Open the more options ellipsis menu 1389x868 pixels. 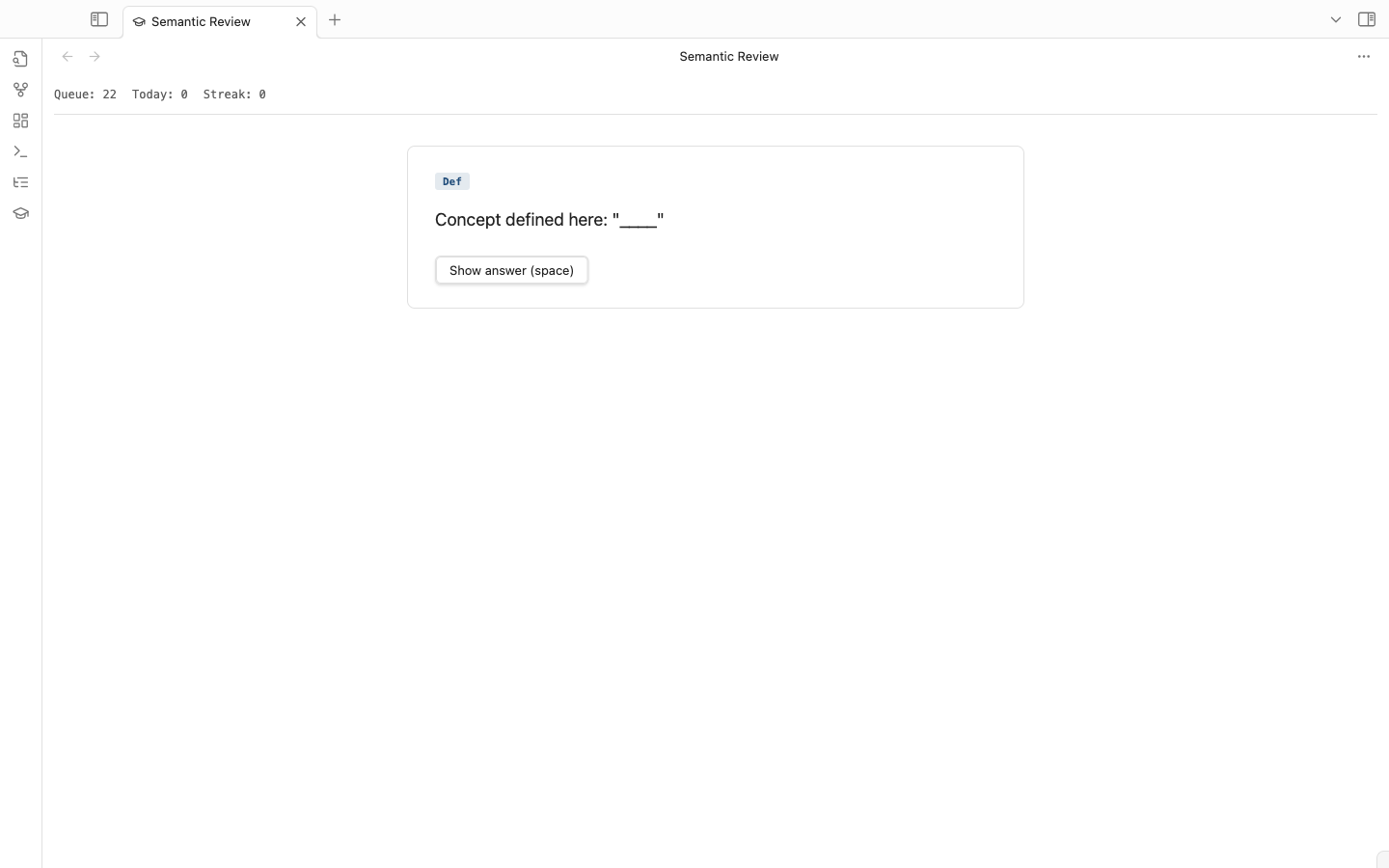coord(1364,56)
